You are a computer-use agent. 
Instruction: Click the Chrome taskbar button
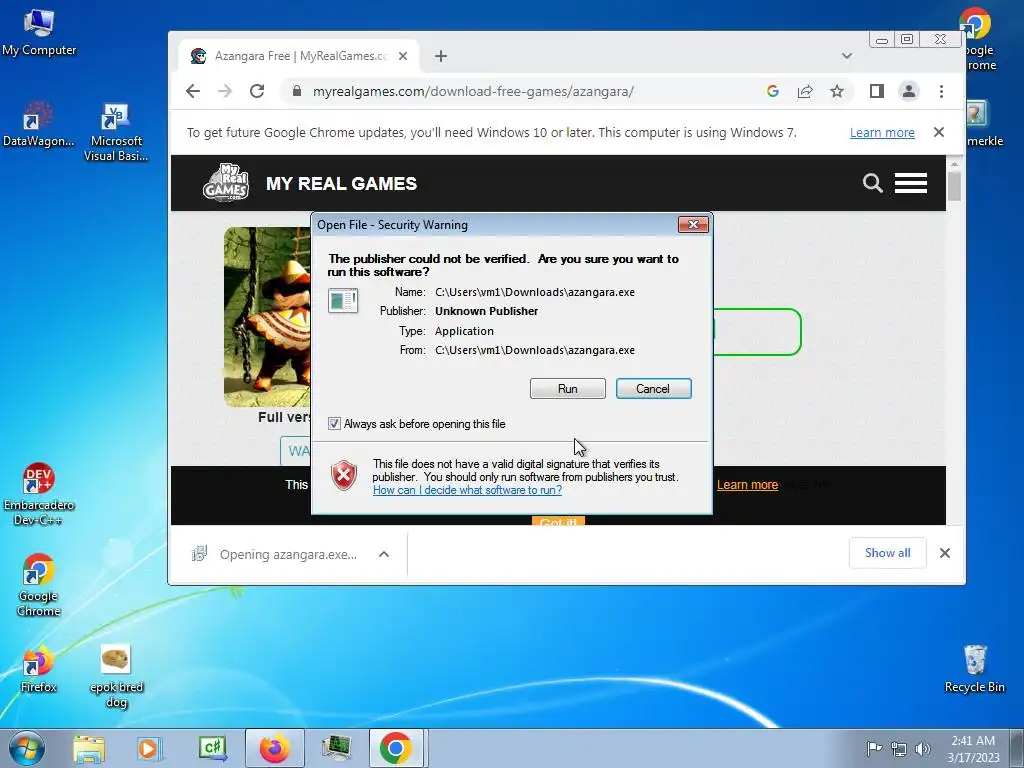tap(398, 748)
